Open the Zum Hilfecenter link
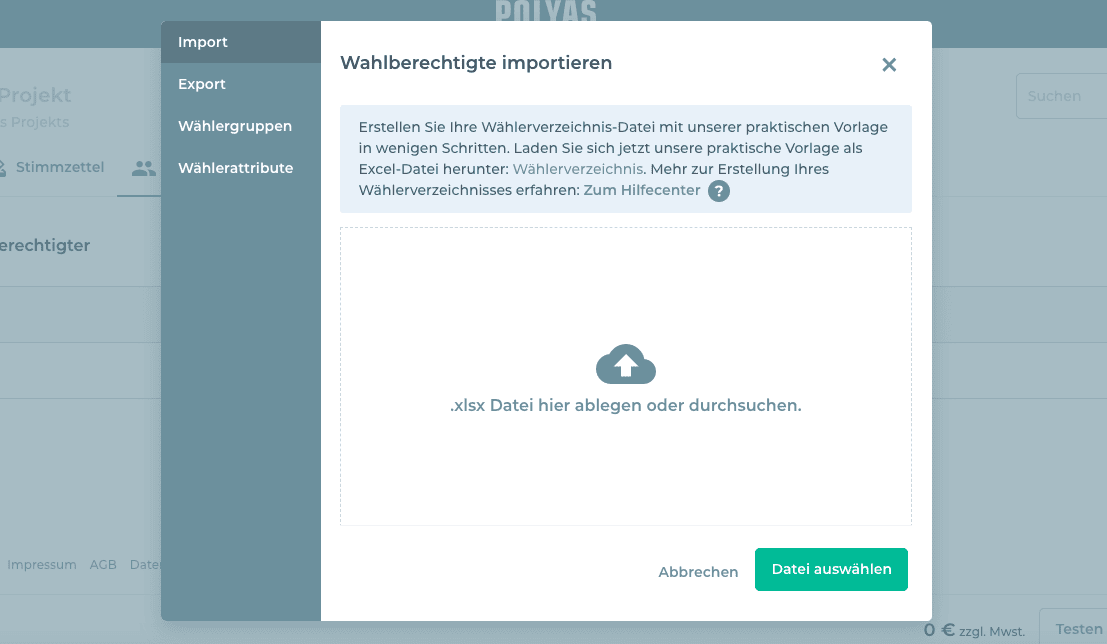The width and height of the screenshot is (1107, 644). [641, 190]
